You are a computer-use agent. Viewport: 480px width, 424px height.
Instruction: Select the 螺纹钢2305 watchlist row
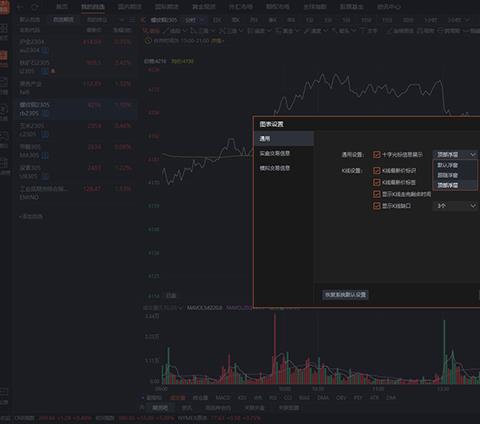click(77, 109)
